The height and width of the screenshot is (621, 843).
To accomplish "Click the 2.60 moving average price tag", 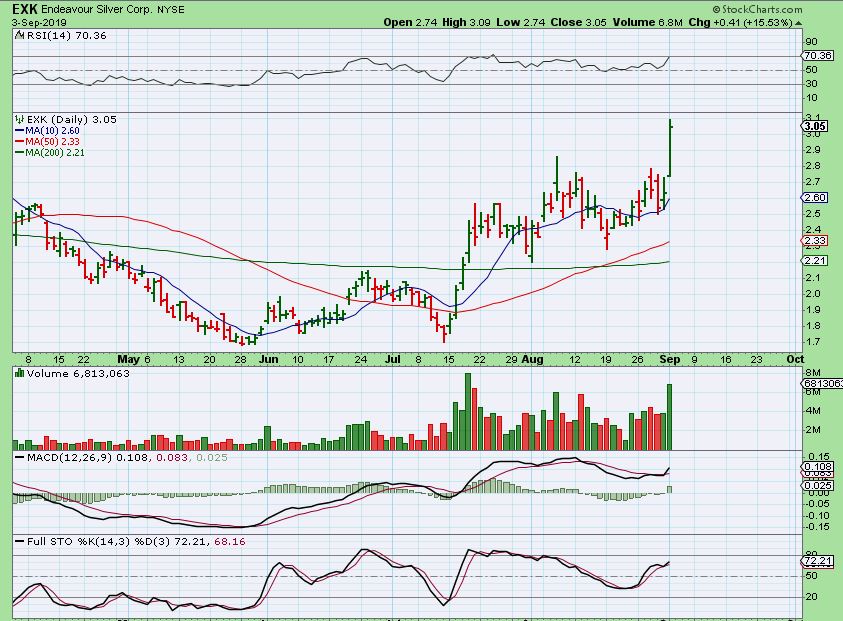I will (815, 197).
